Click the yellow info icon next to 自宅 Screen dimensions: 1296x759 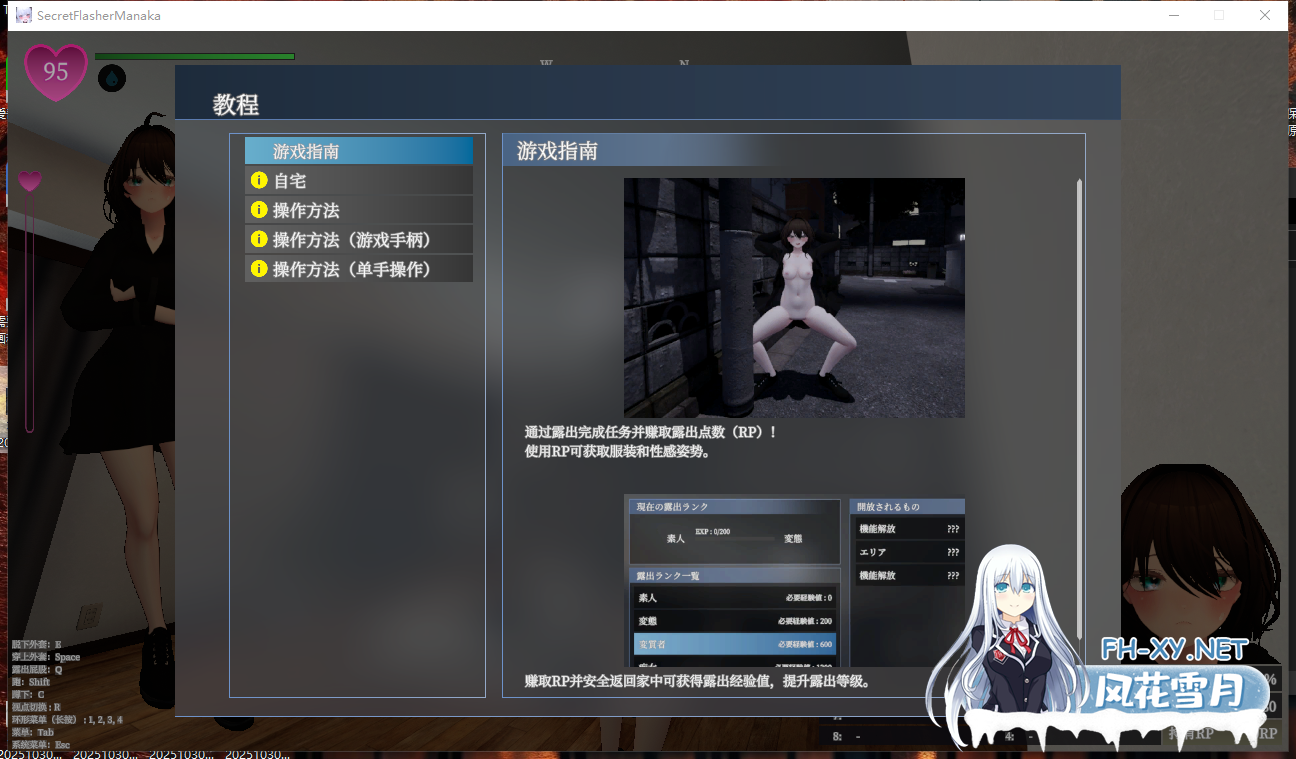click(261, 180)
